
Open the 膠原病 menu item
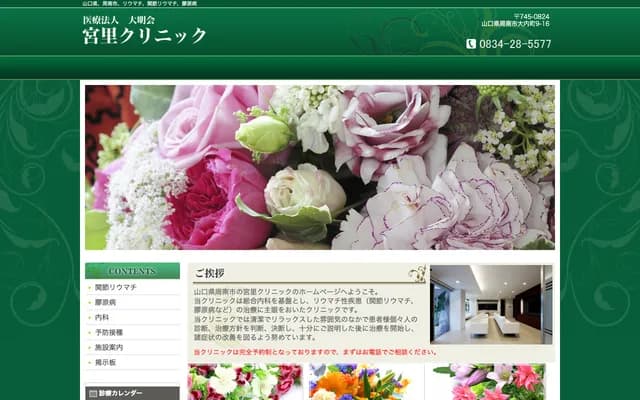point(105,302)
